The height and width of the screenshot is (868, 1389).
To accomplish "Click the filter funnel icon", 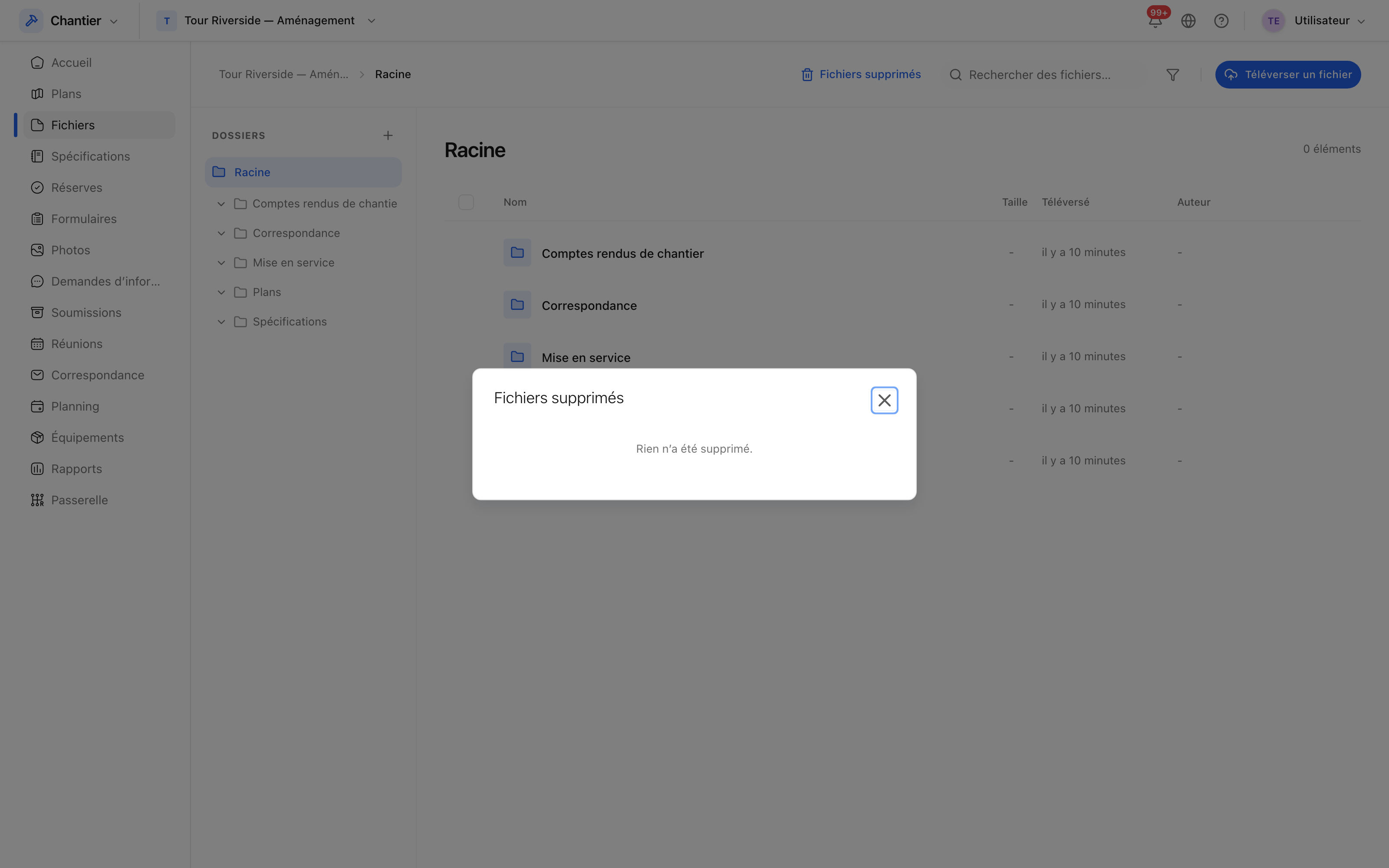I will click(1172, 75).
